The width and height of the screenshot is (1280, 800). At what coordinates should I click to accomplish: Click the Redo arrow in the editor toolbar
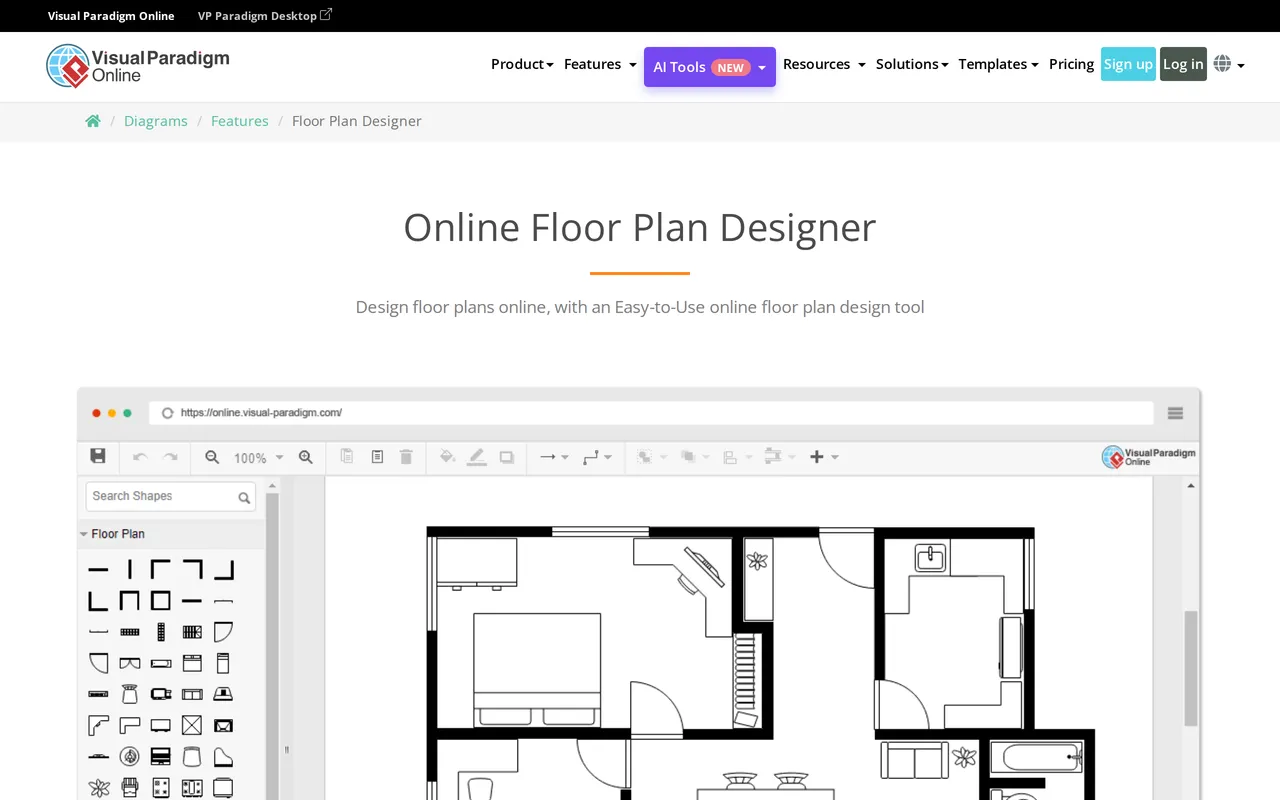click(x=171, y=457)
